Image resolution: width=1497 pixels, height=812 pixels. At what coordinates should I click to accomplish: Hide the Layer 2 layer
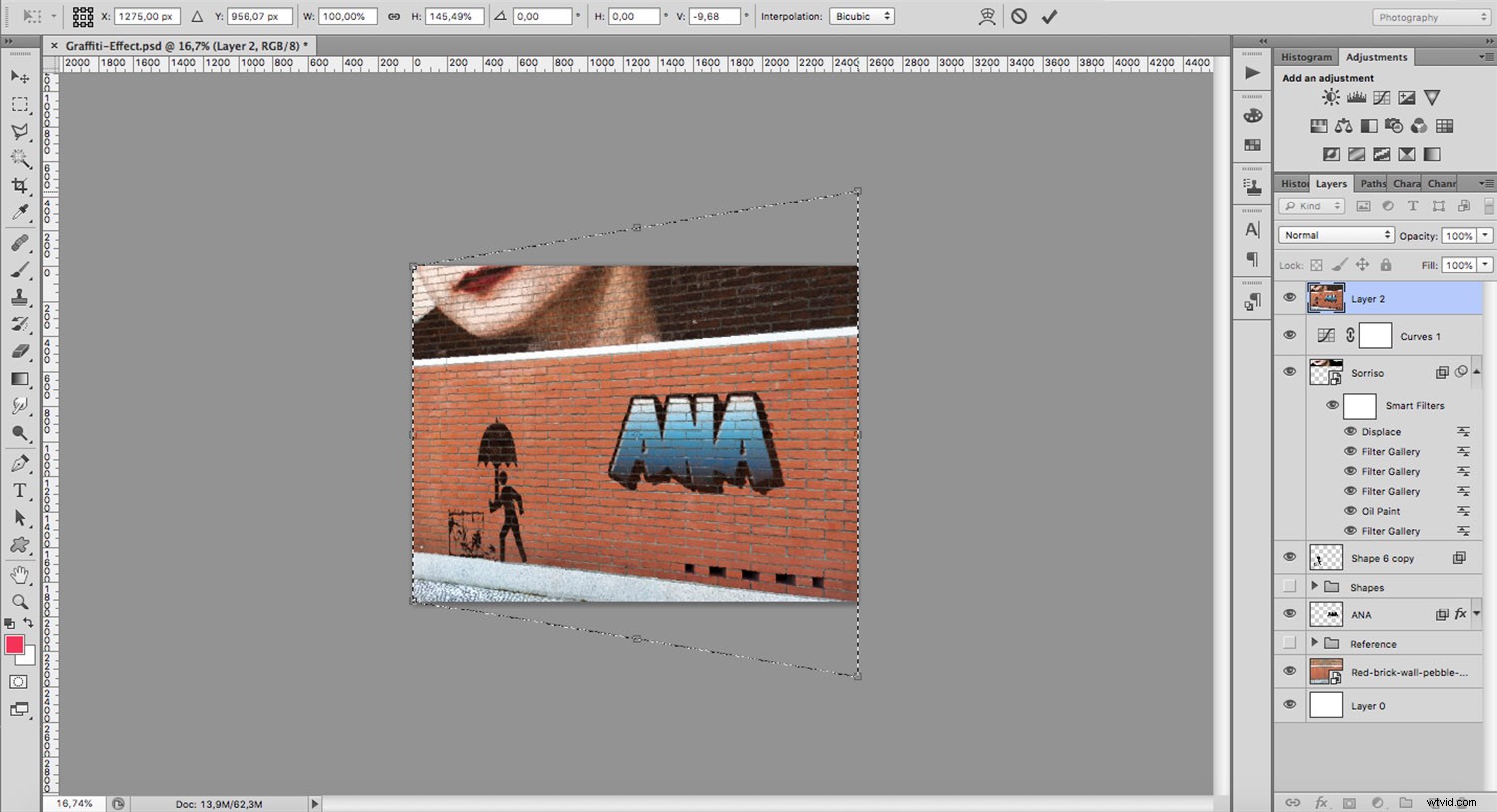[x=1290, y=297]
